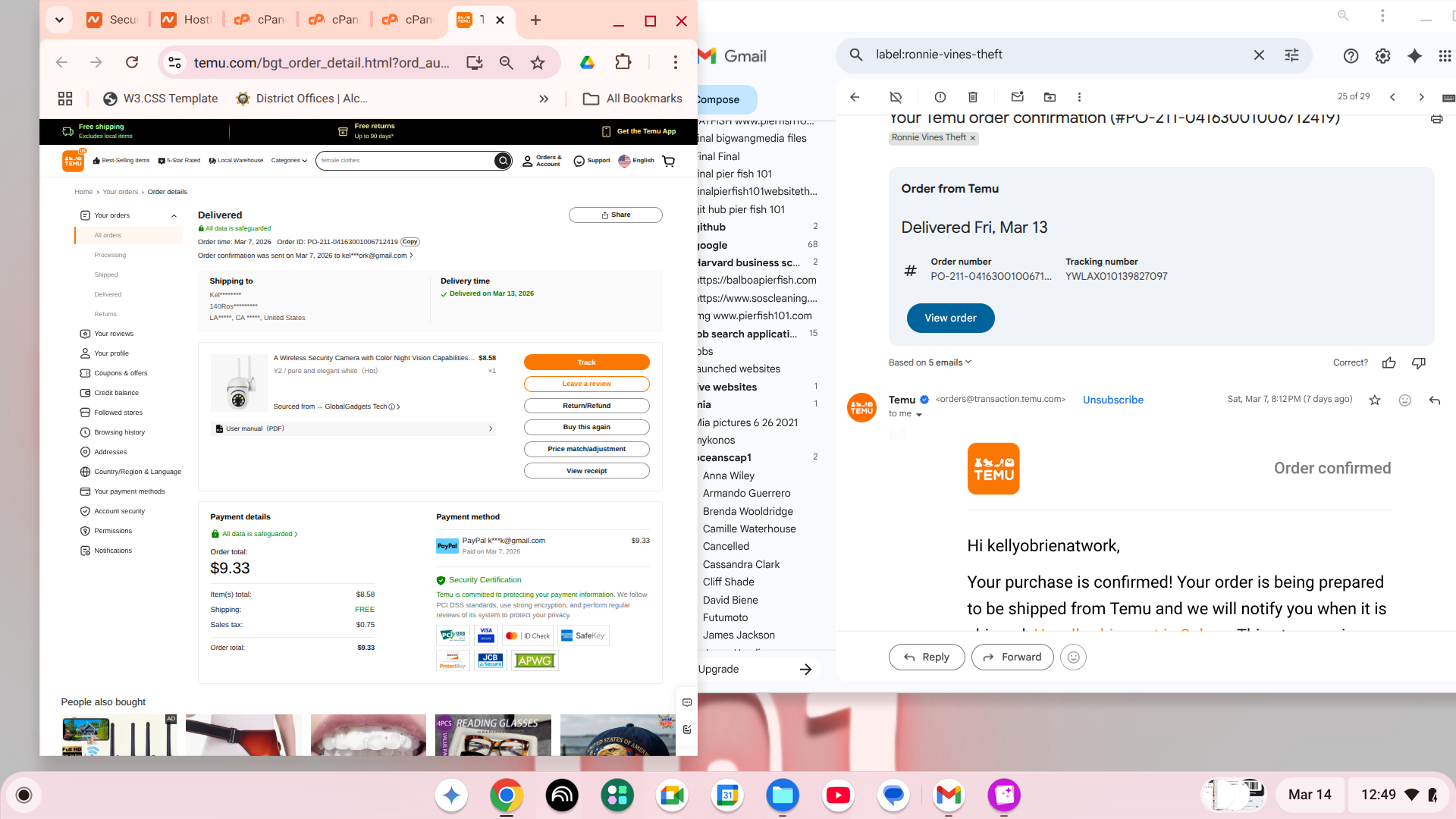Image resolution: width=1456 pixels, height=819 pixels.
Task: Switch to second cPanel browser tab
Action: point(334,20)
